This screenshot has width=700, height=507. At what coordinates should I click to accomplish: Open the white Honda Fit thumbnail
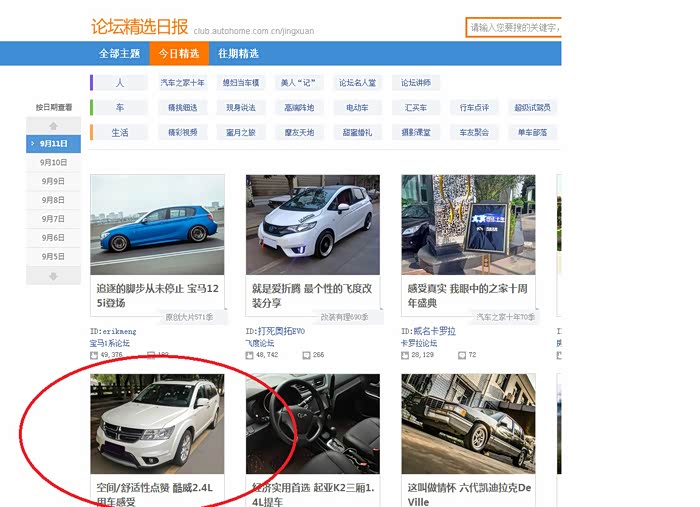click(312, 224)
